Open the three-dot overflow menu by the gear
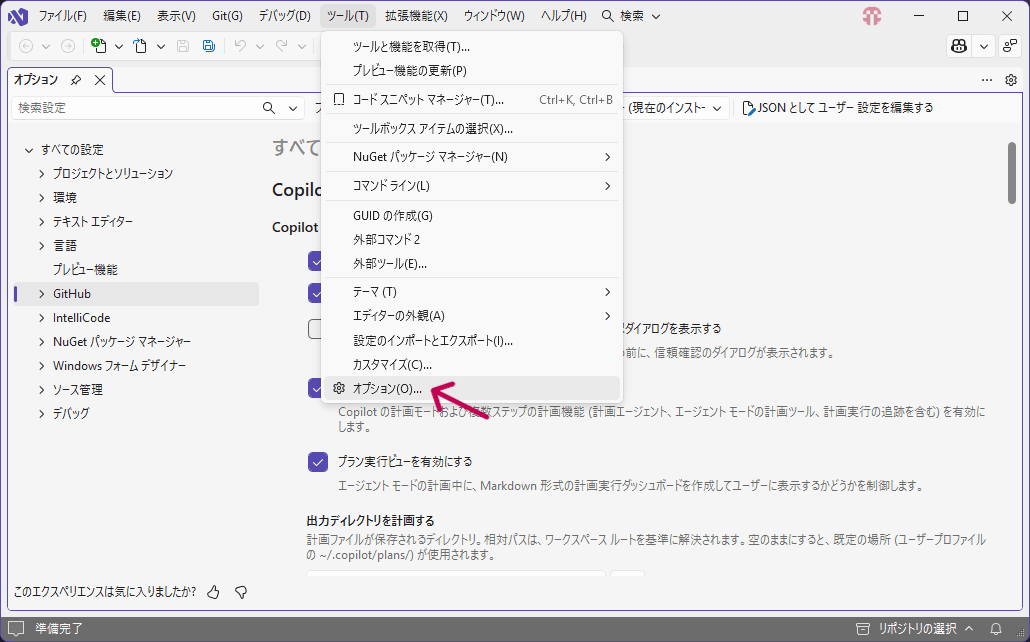 pyautogui.click(x=987, y=80)
